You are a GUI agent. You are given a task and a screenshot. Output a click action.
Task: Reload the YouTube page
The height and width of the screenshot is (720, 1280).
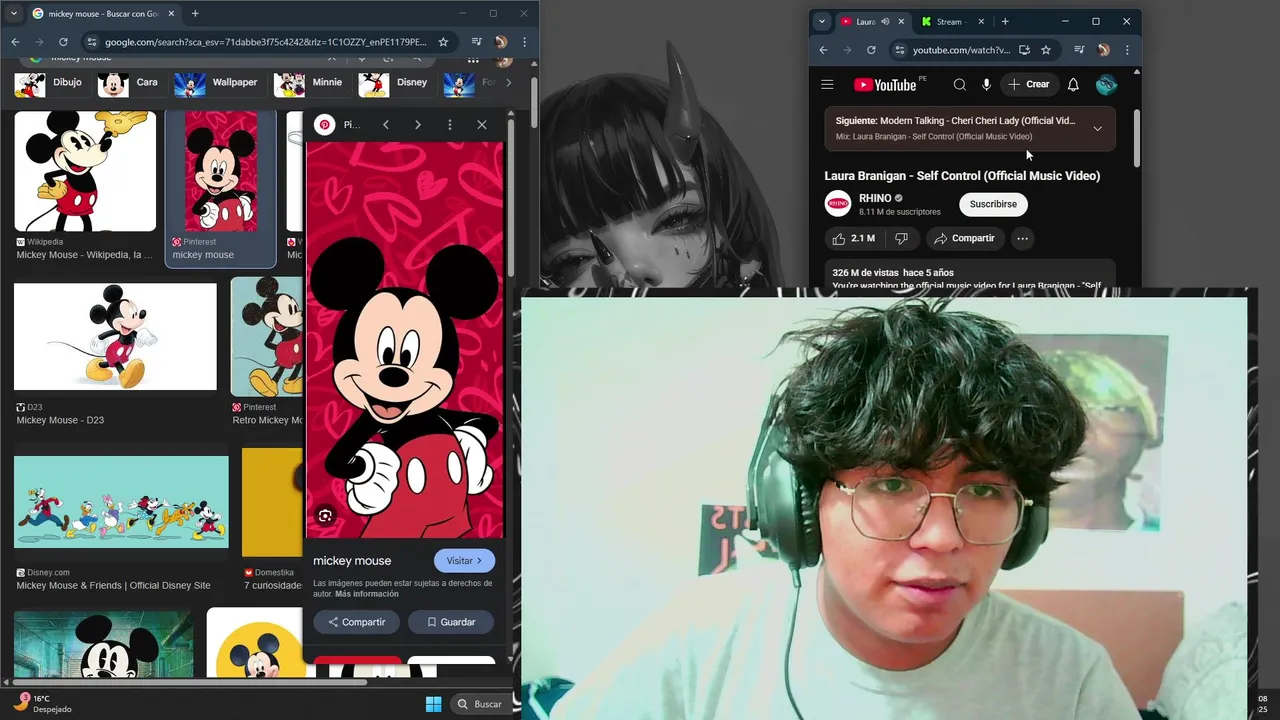click(x=871, y=50)
